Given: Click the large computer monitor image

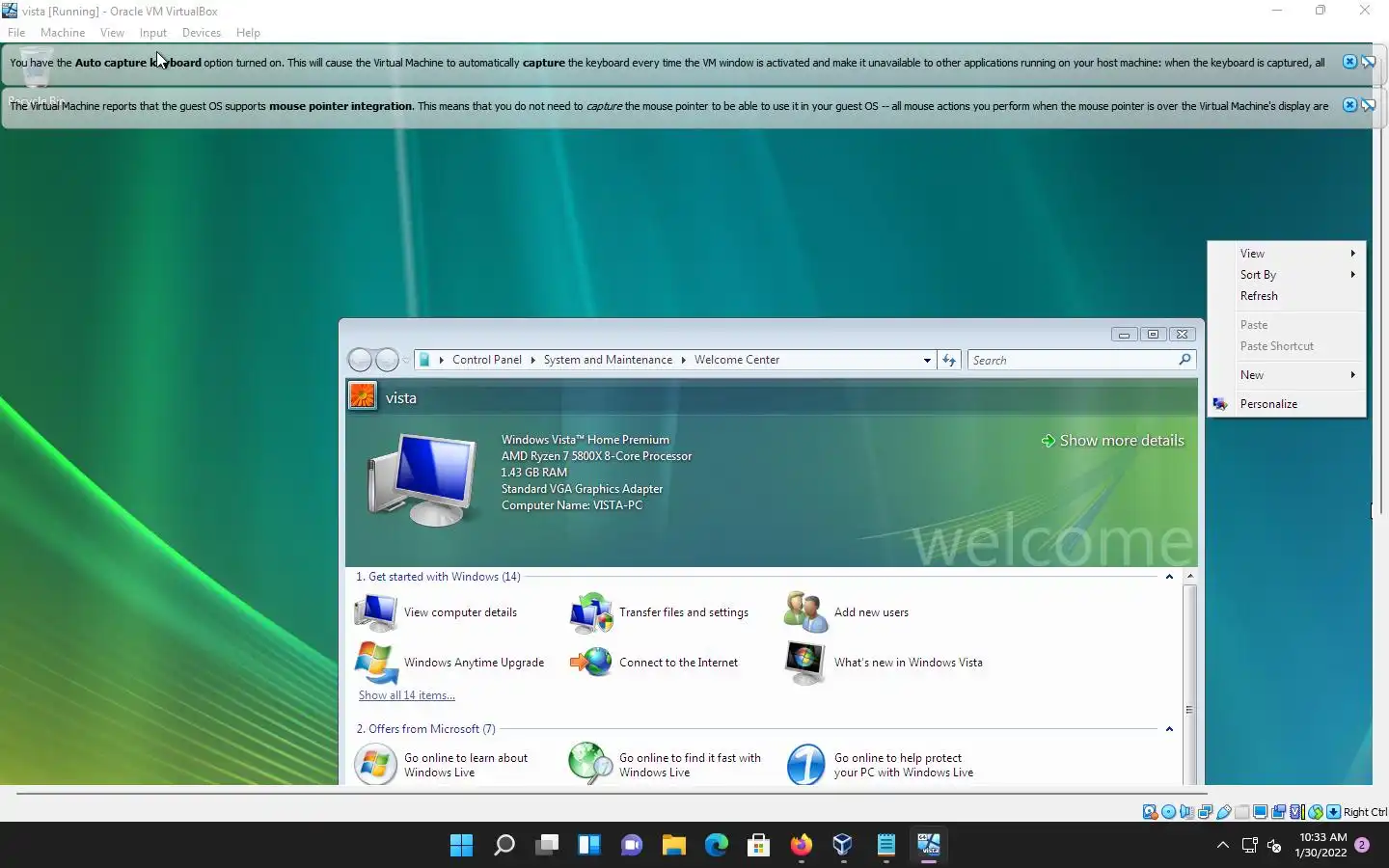Looking at the screenshot, I should click(x=423, y=478).
